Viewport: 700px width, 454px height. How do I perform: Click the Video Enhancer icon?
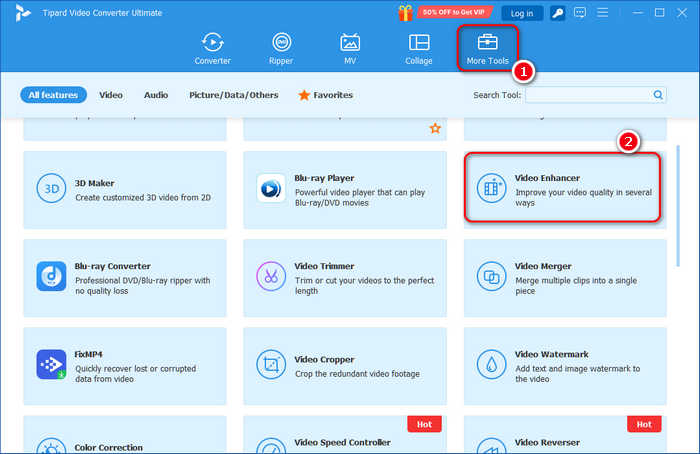(492, 188)
